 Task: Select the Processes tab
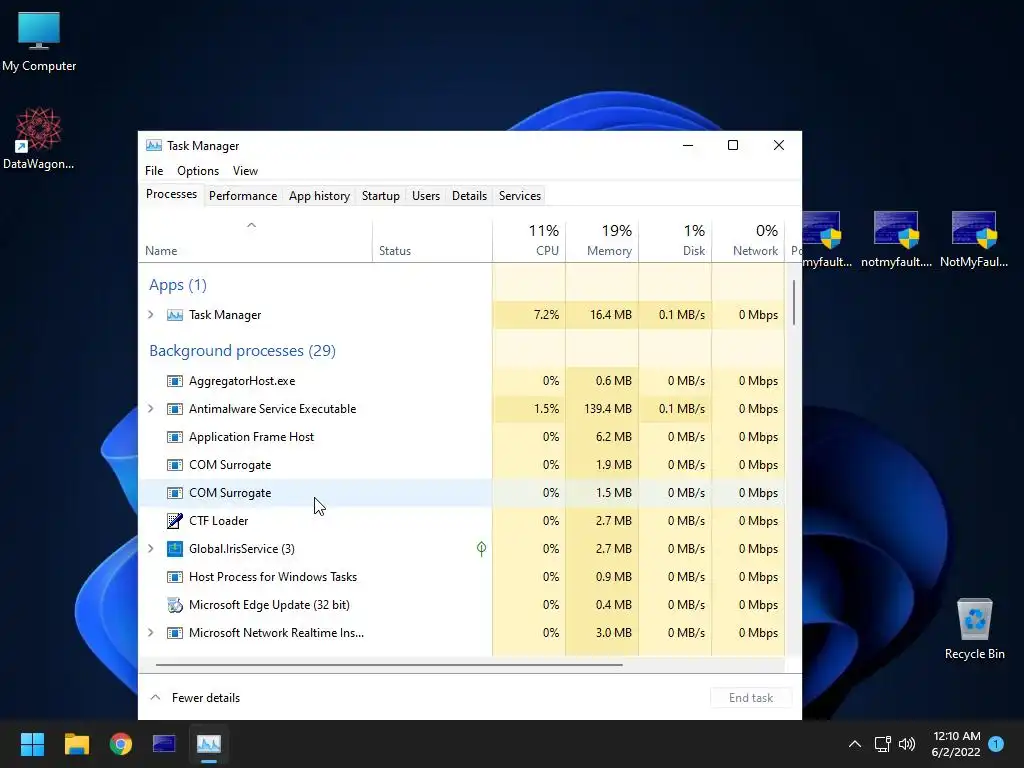[x=171, y=195]
